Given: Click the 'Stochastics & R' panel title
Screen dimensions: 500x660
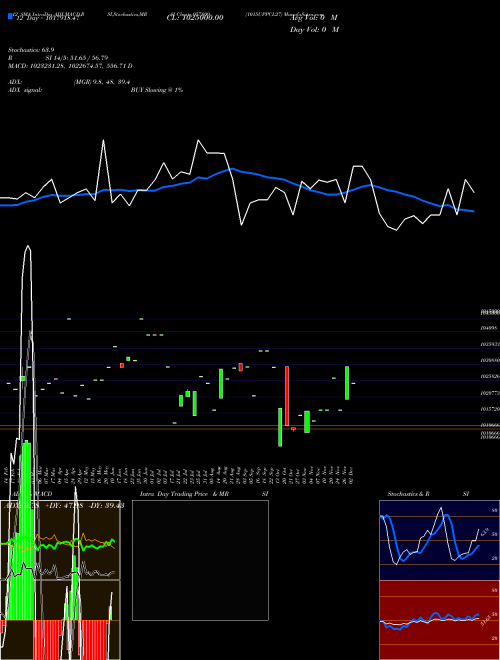Looking at the screenshot, I should click(x=408, y=494).
